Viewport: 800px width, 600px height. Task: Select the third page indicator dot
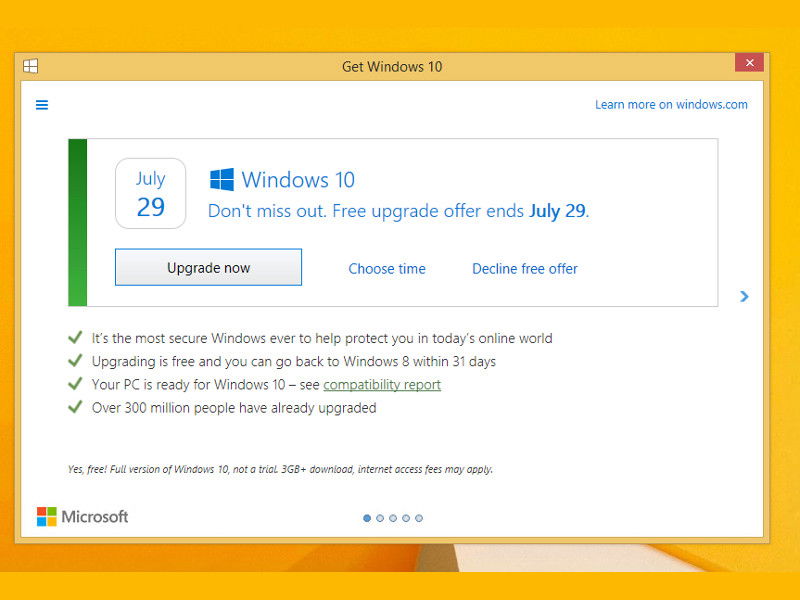pyautogui.click(x=393, y=518)
